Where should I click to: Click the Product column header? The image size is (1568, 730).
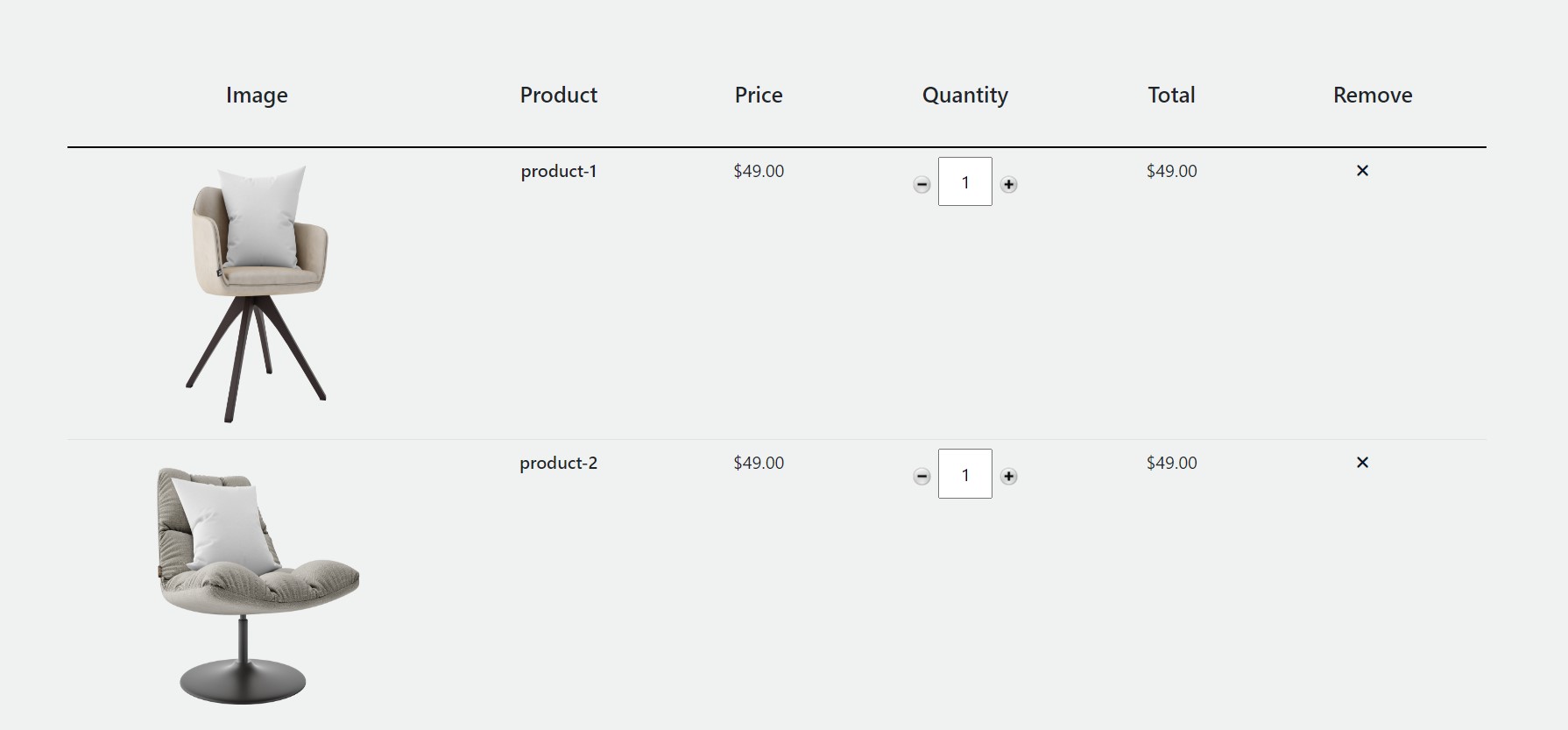coord(559,96)
